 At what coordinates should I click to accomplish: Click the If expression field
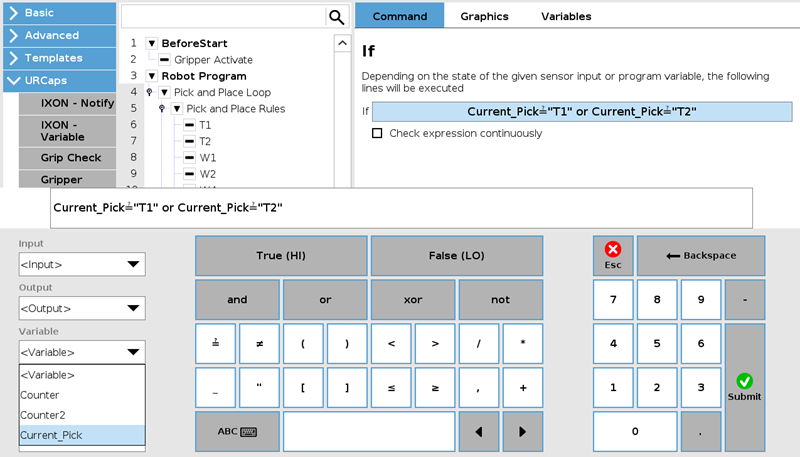point(582,112)
